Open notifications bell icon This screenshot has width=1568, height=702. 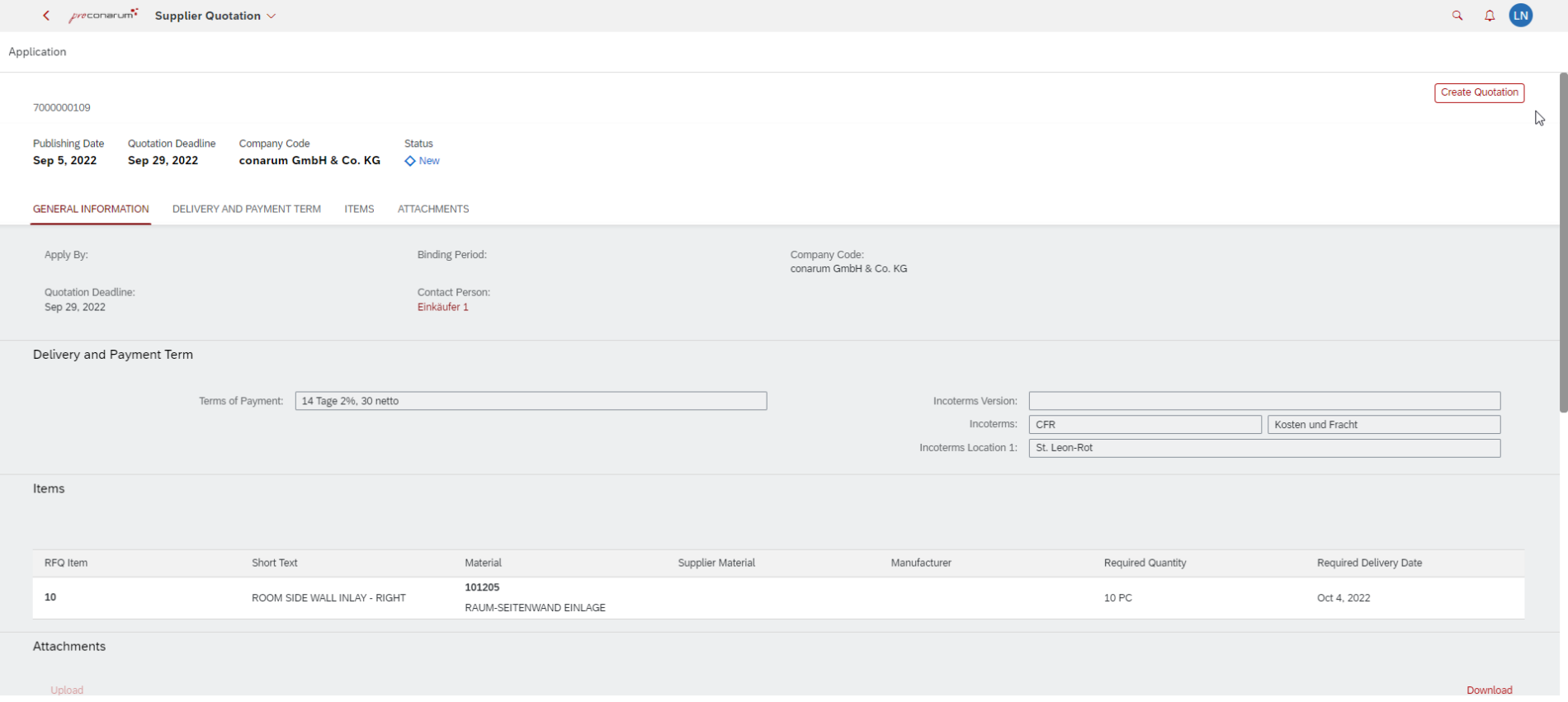tap(1489, 16)
